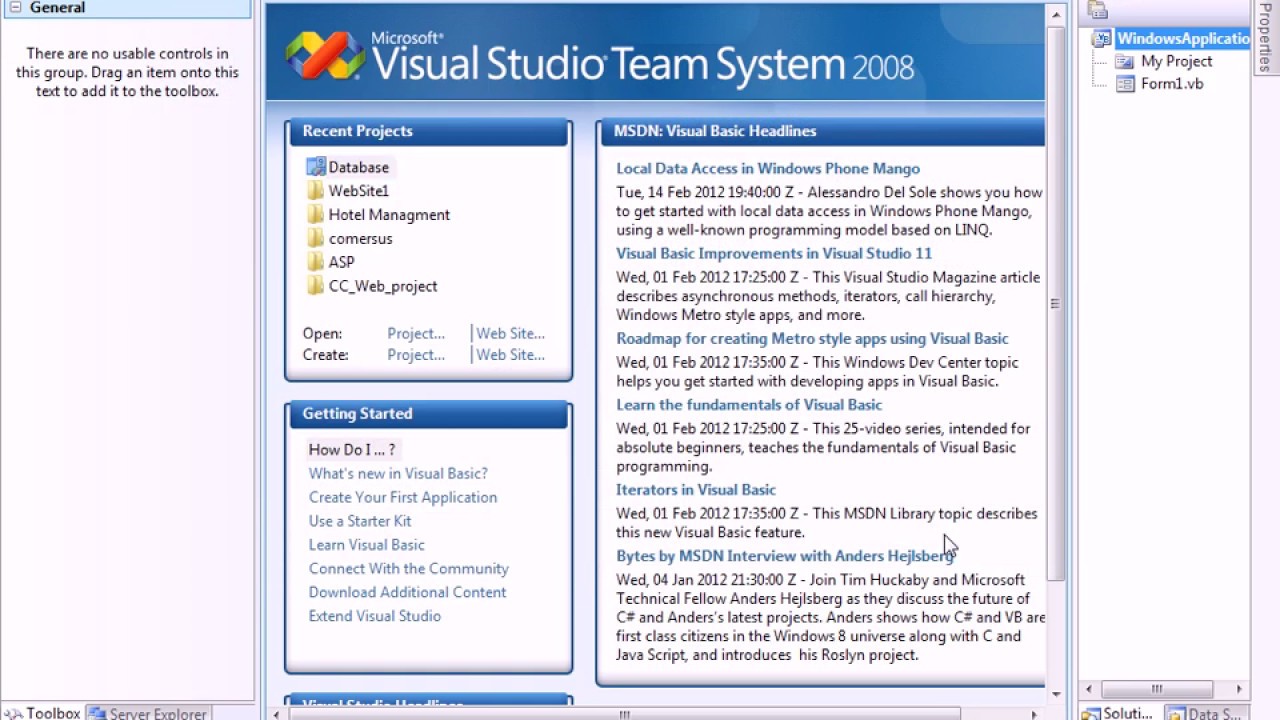Viewport: 1280px width, 720px height.
Task: Open 'What's new in Visual Basic?' link
Action: click(x=398, y=474)
